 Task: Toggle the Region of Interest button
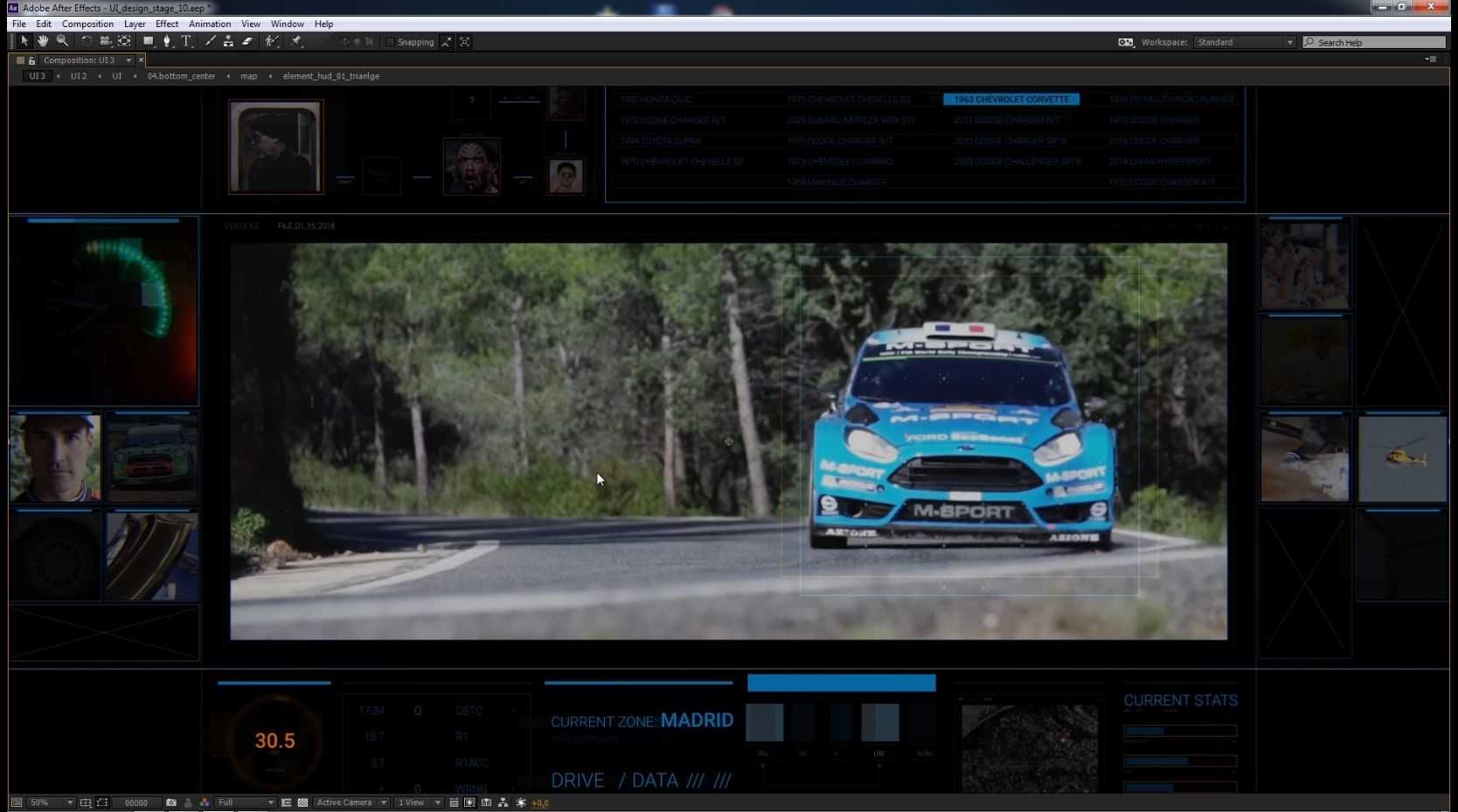(286, 802)
